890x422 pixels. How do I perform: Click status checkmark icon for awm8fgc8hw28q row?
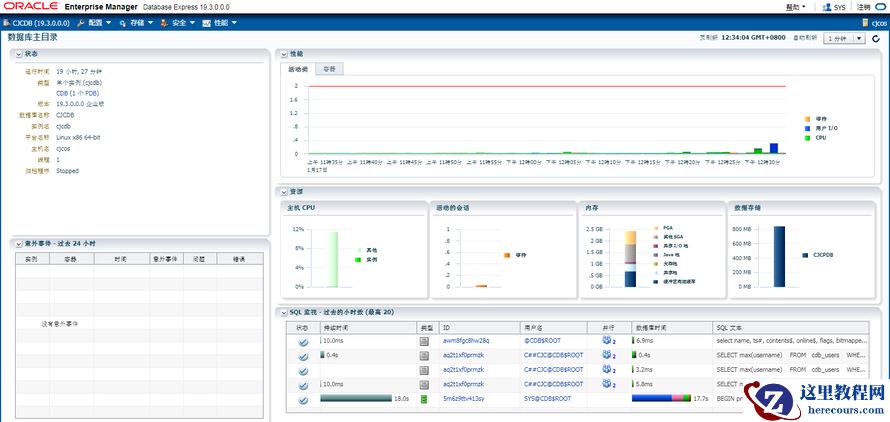[x=303, y=341]
